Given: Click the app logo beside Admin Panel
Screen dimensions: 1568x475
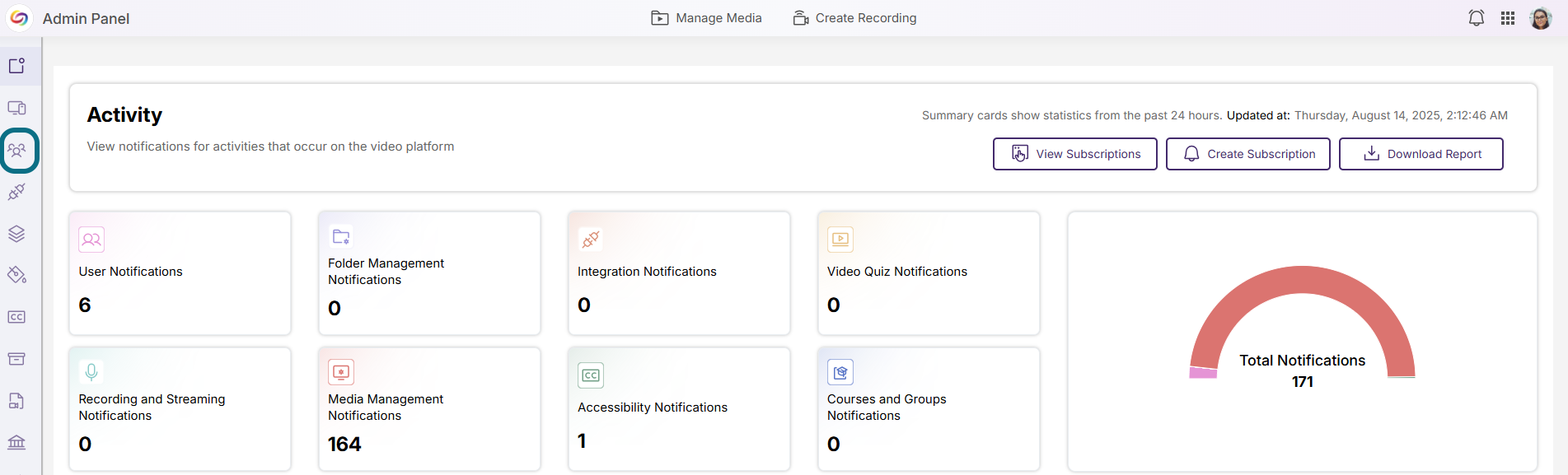Looking at the screenshot, I should pos(19,18).
